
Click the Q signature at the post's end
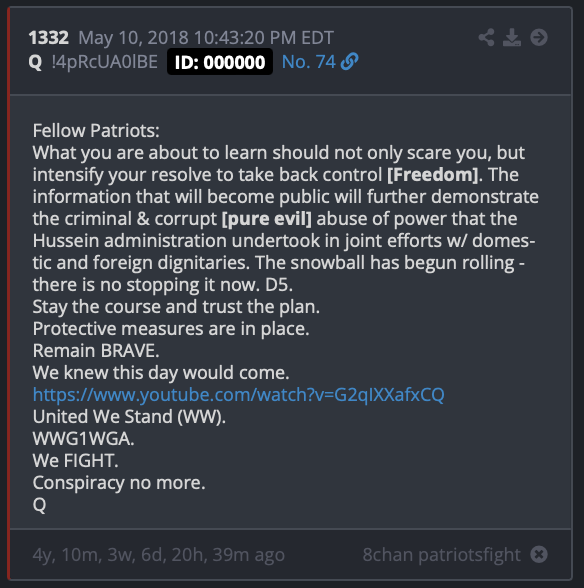39,505
